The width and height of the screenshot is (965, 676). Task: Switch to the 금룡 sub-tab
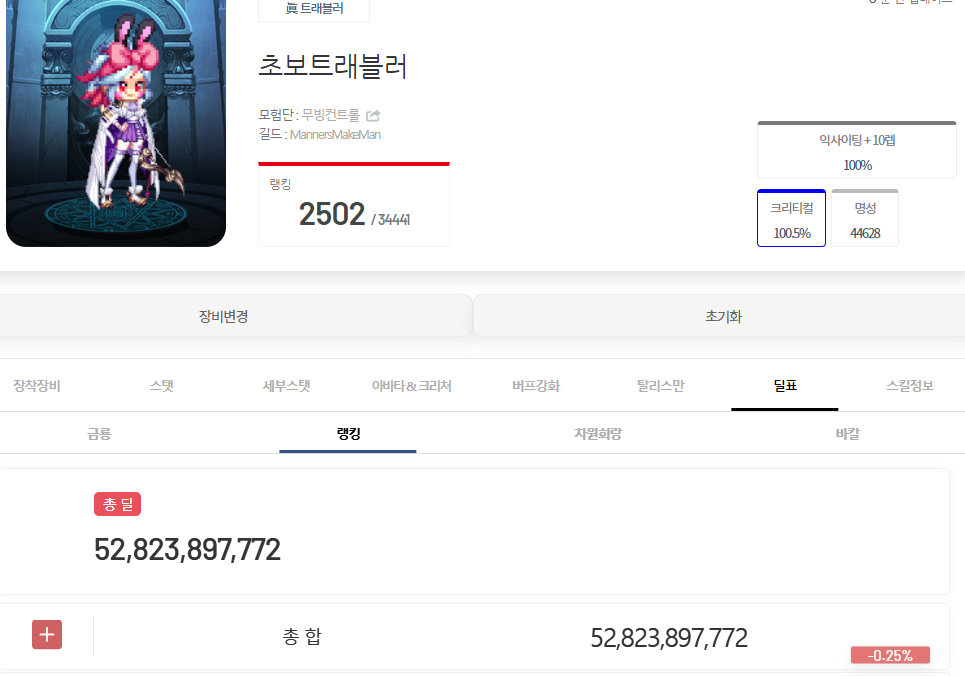[x=99, y=433]
